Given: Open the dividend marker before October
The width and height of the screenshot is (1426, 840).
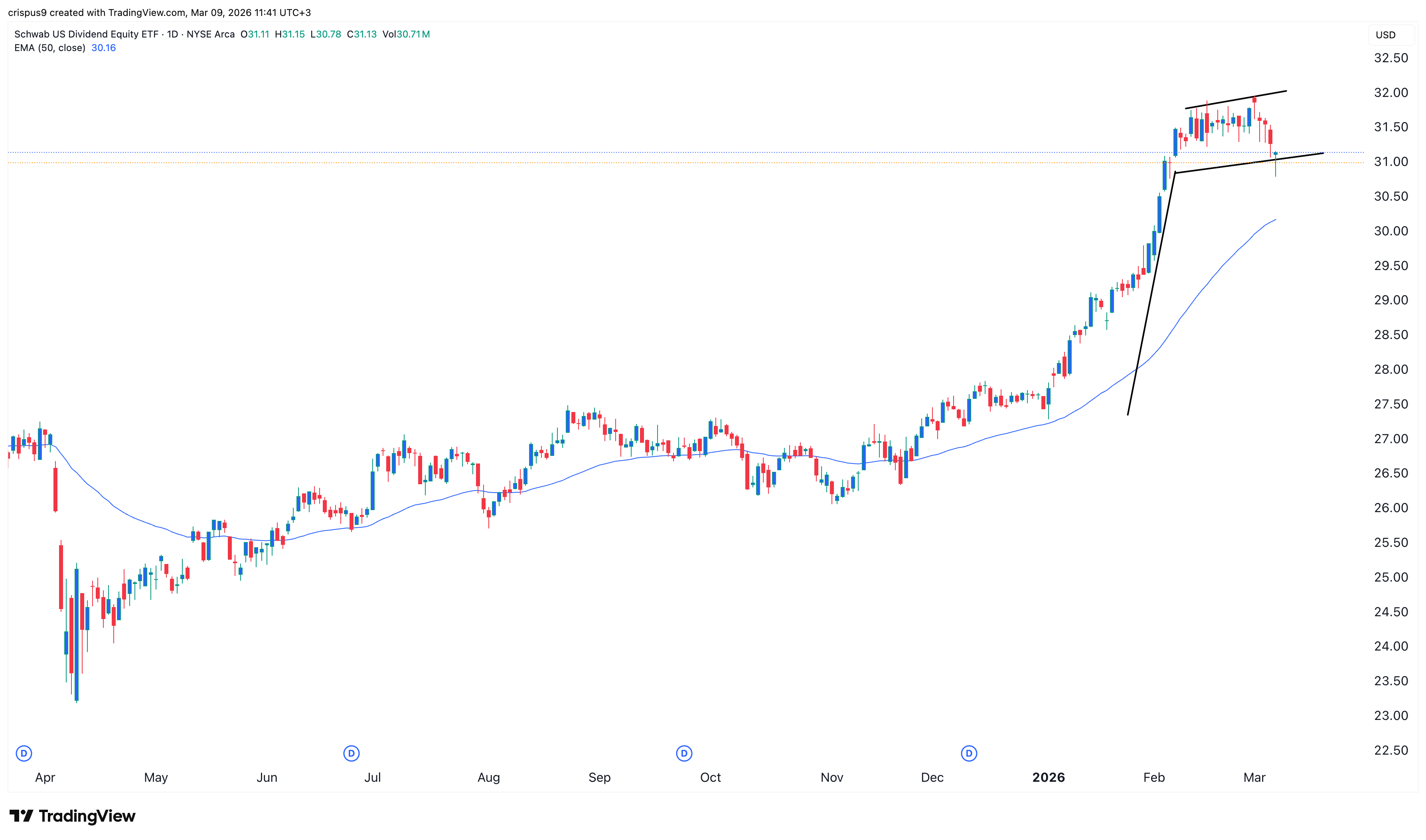Looking at the screenshot, I should click(x=684, y=753).
